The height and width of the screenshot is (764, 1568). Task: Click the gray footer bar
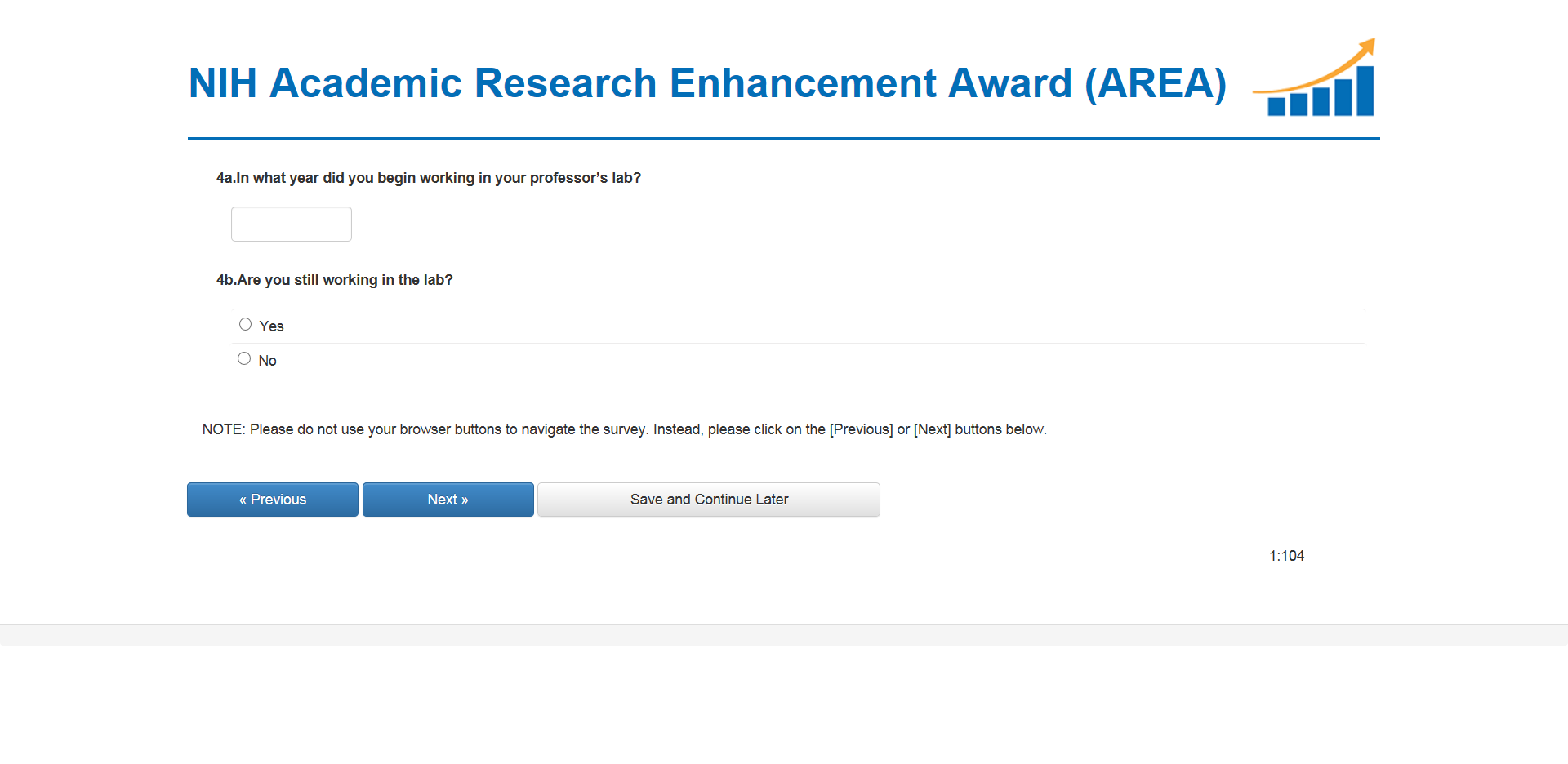click(x=784, y=635)
